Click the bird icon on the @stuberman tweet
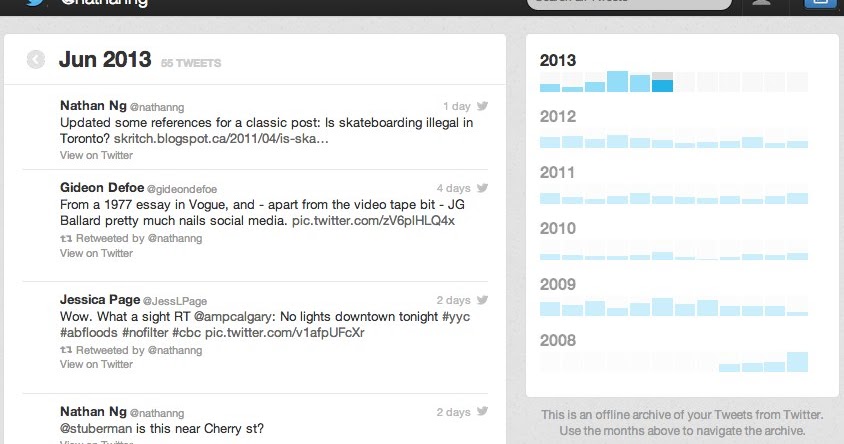The width and height of the screenshot is (844, 444). click(482, 411)
